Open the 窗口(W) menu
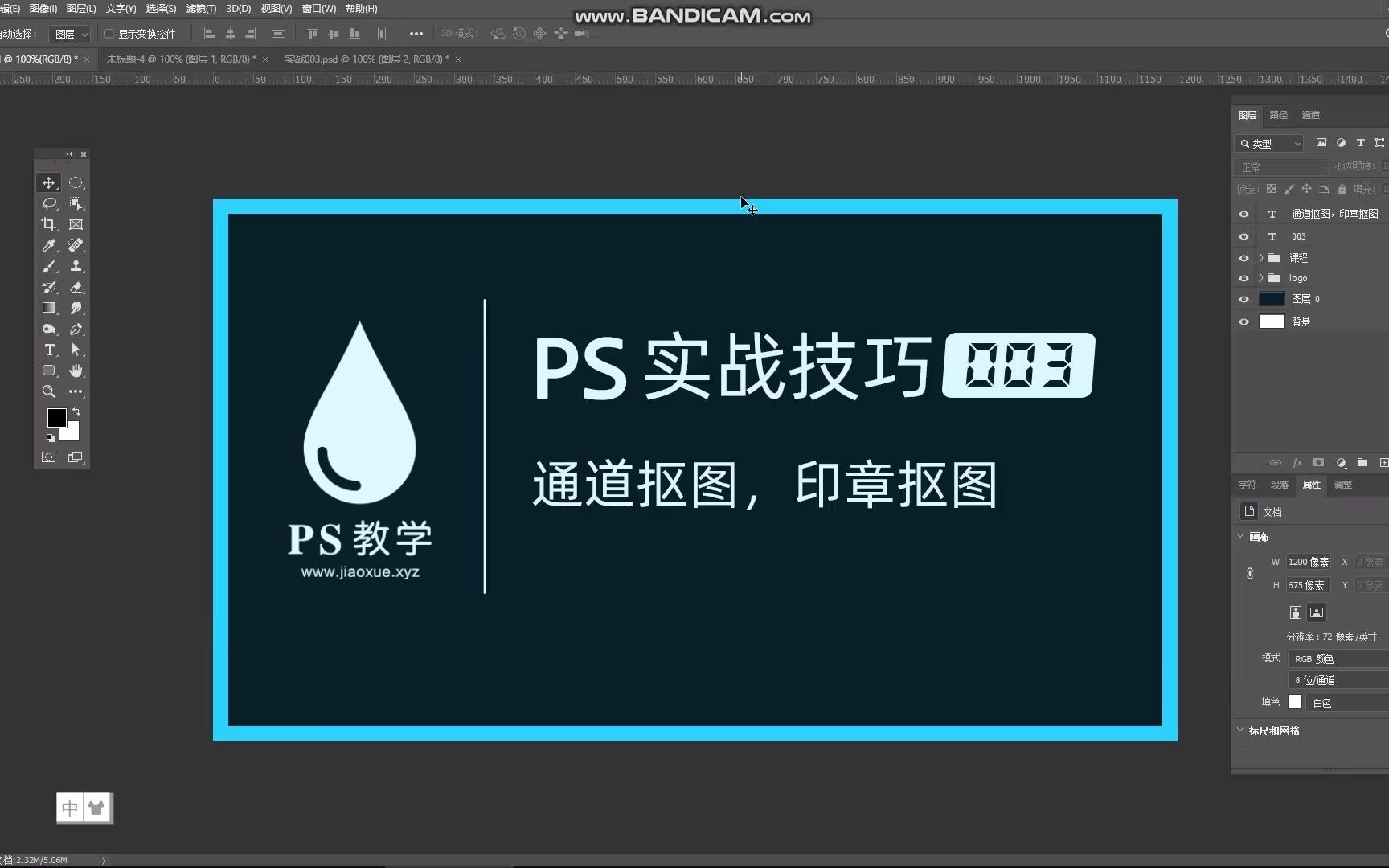The image size is (1389, 868). coord(318,9)
